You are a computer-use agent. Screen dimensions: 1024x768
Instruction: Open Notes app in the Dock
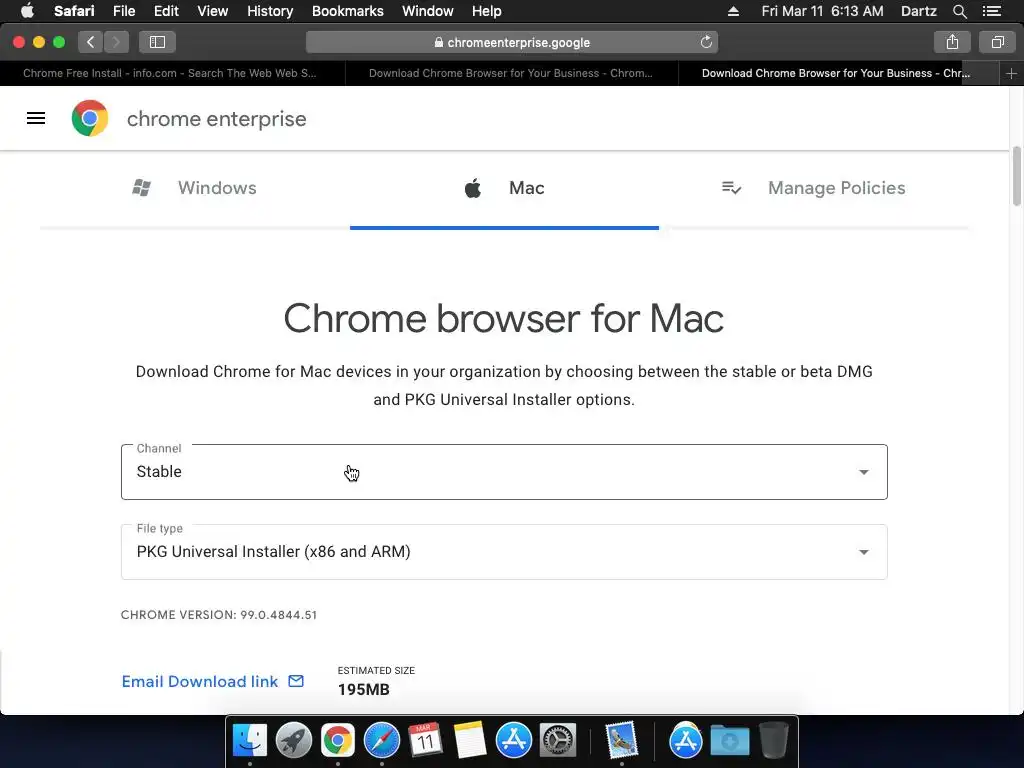[470, 741]
